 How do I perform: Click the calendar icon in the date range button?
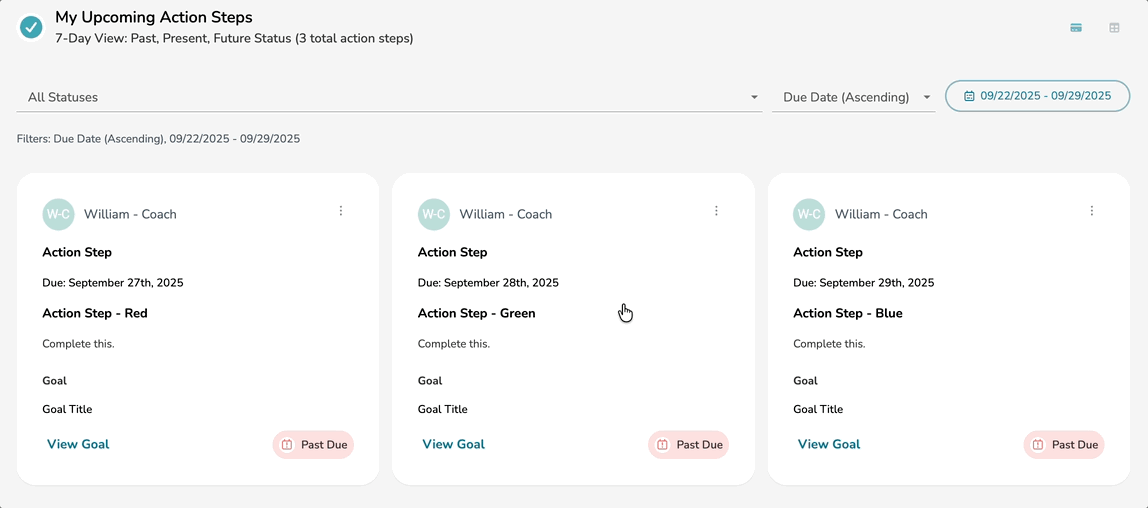pos(969,96)
